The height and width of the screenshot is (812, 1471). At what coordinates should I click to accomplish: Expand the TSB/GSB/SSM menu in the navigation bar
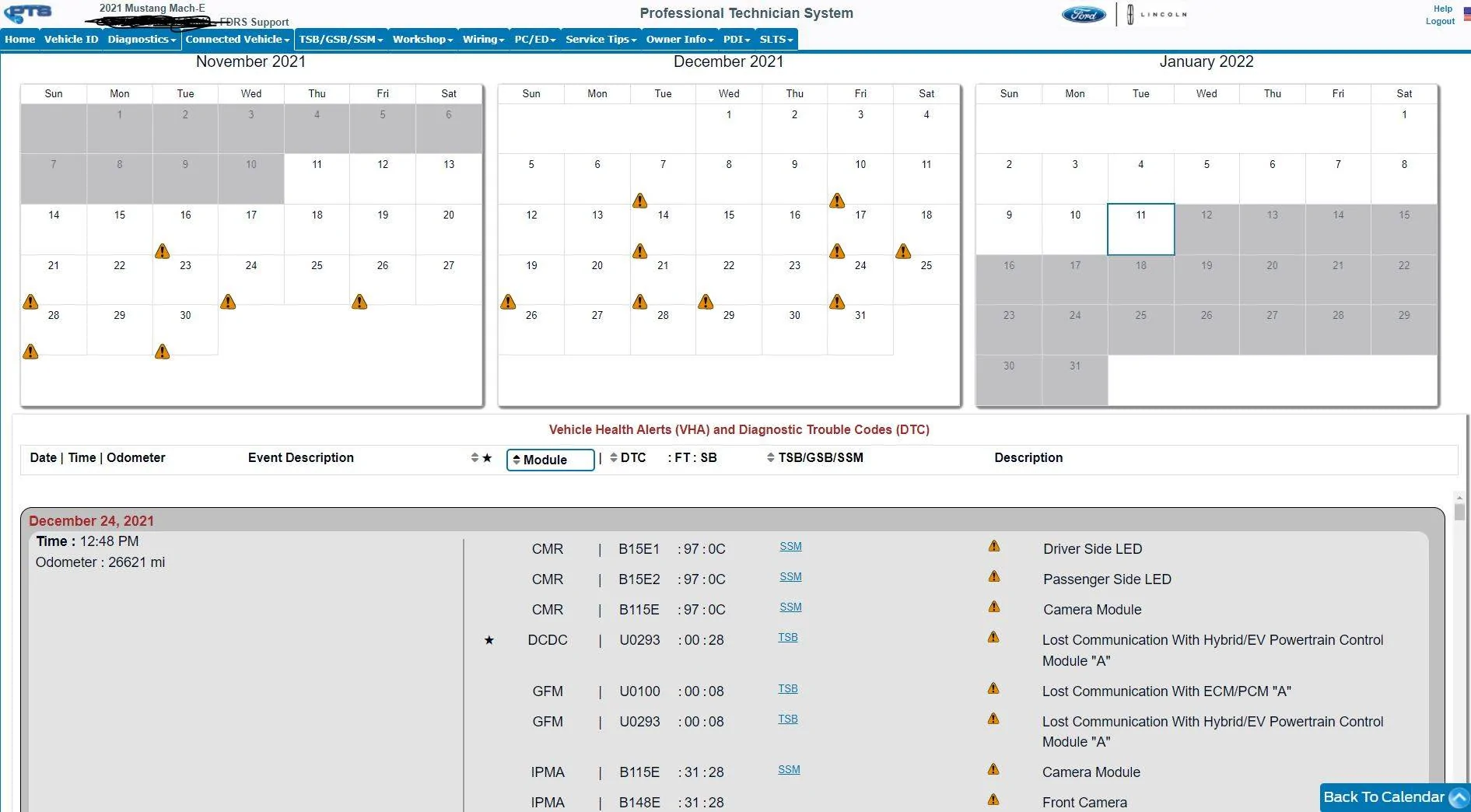tap(341, 39)
